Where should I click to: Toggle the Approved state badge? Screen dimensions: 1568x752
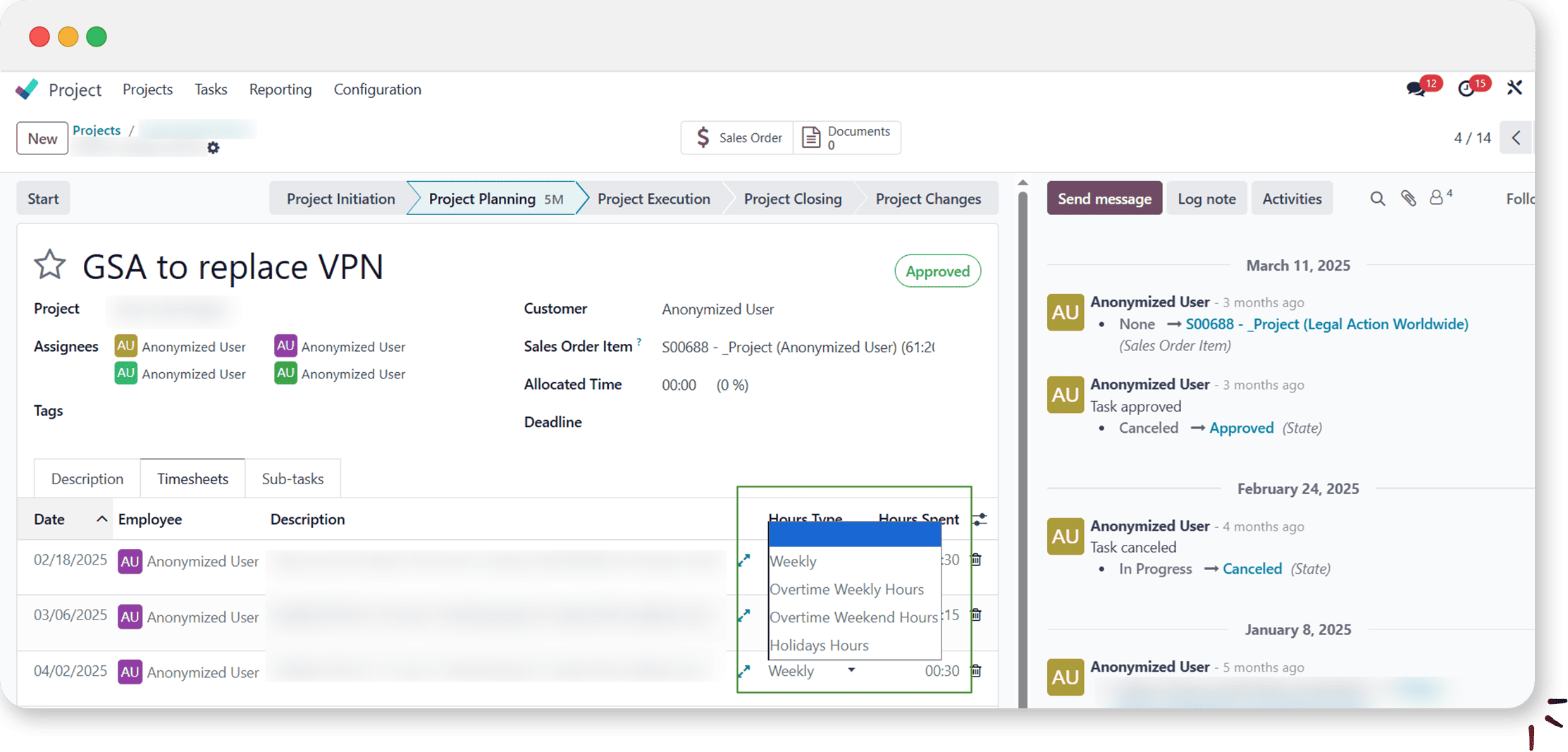tap(937, 271)
